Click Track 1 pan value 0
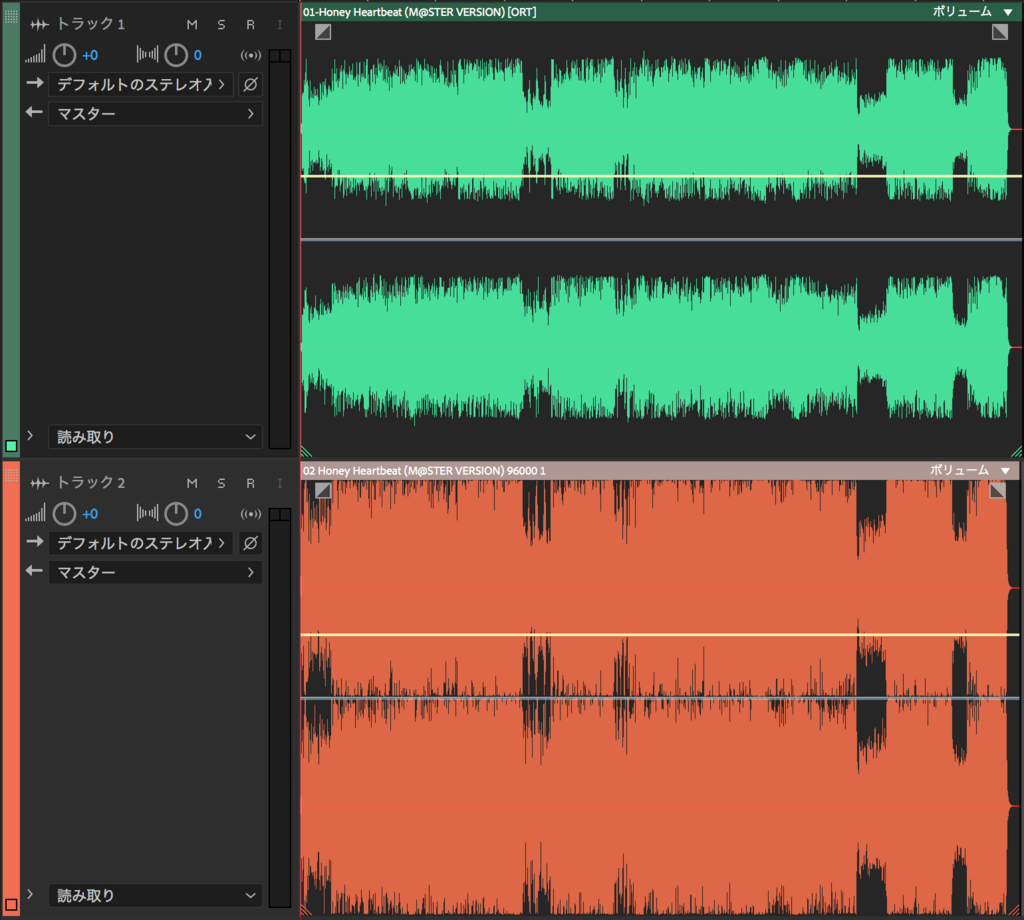 coord(198,56)
